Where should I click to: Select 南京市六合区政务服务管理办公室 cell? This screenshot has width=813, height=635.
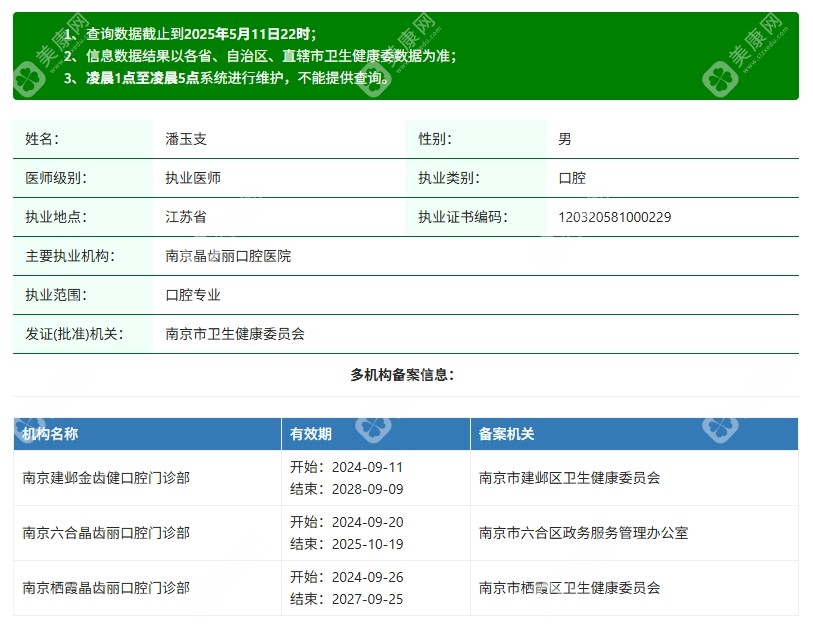pyautogui.click(x=634, y=533)
